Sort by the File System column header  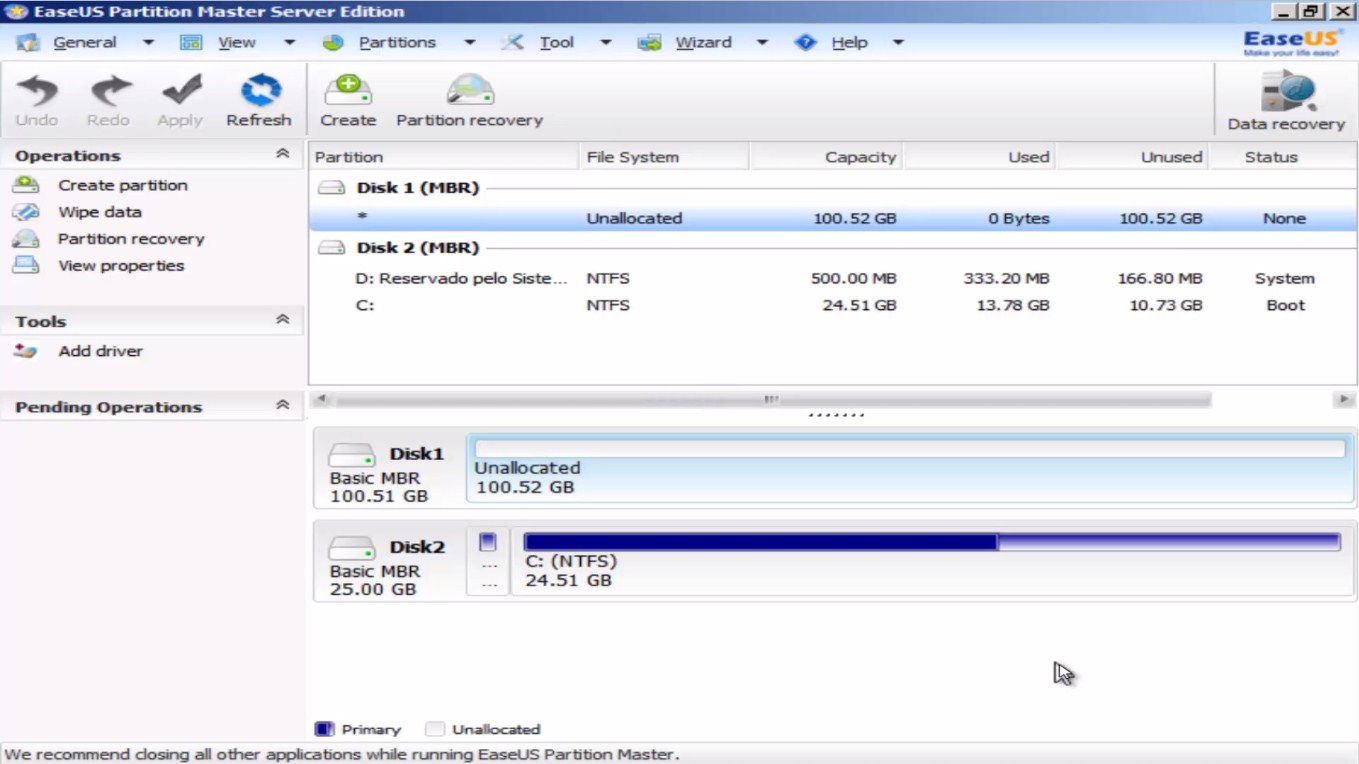(x=664, y=157)
